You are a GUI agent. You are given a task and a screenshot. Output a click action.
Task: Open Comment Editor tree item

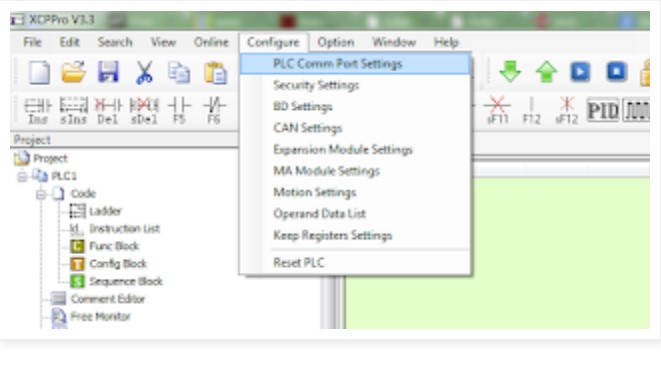click(108, 299)
